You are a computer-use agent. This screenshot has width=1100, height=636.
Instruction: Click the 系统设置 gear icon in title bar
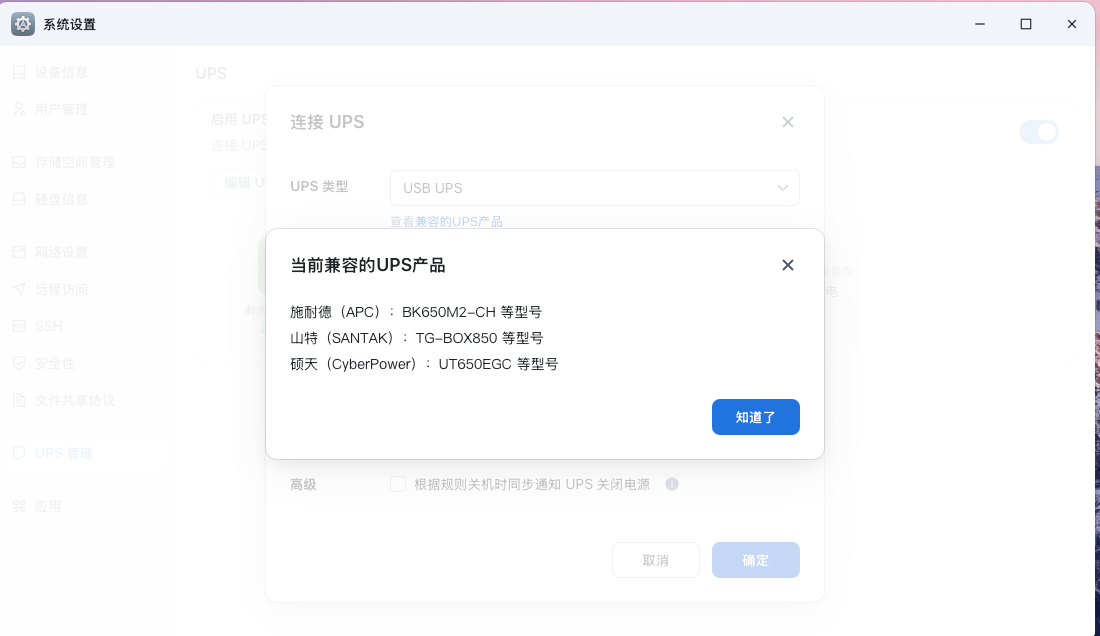coord(23,24)
